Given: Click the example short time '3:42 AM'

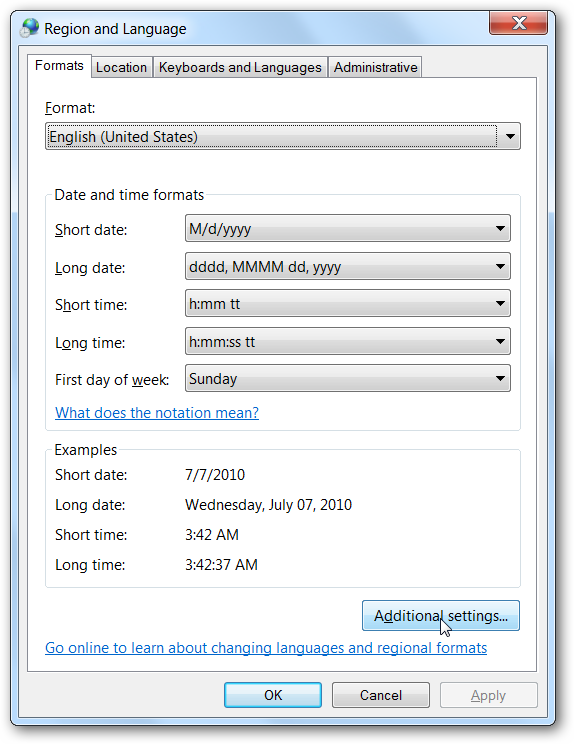Looking at the screenshot, I should (x=212, y=535).
